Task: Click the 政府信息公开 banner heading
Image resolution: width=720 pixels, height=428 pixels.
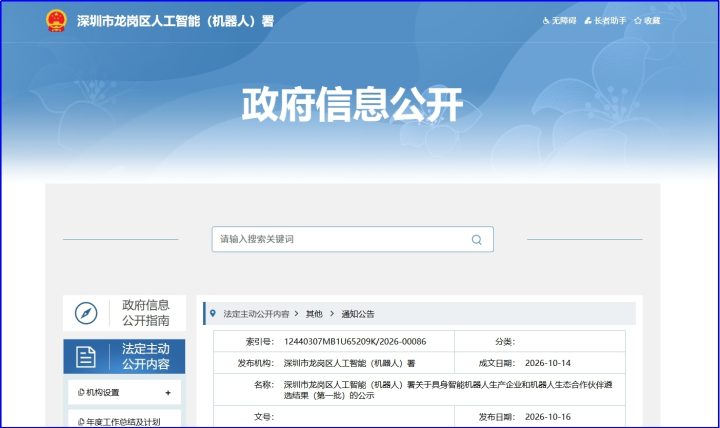Action: point(352,105)
